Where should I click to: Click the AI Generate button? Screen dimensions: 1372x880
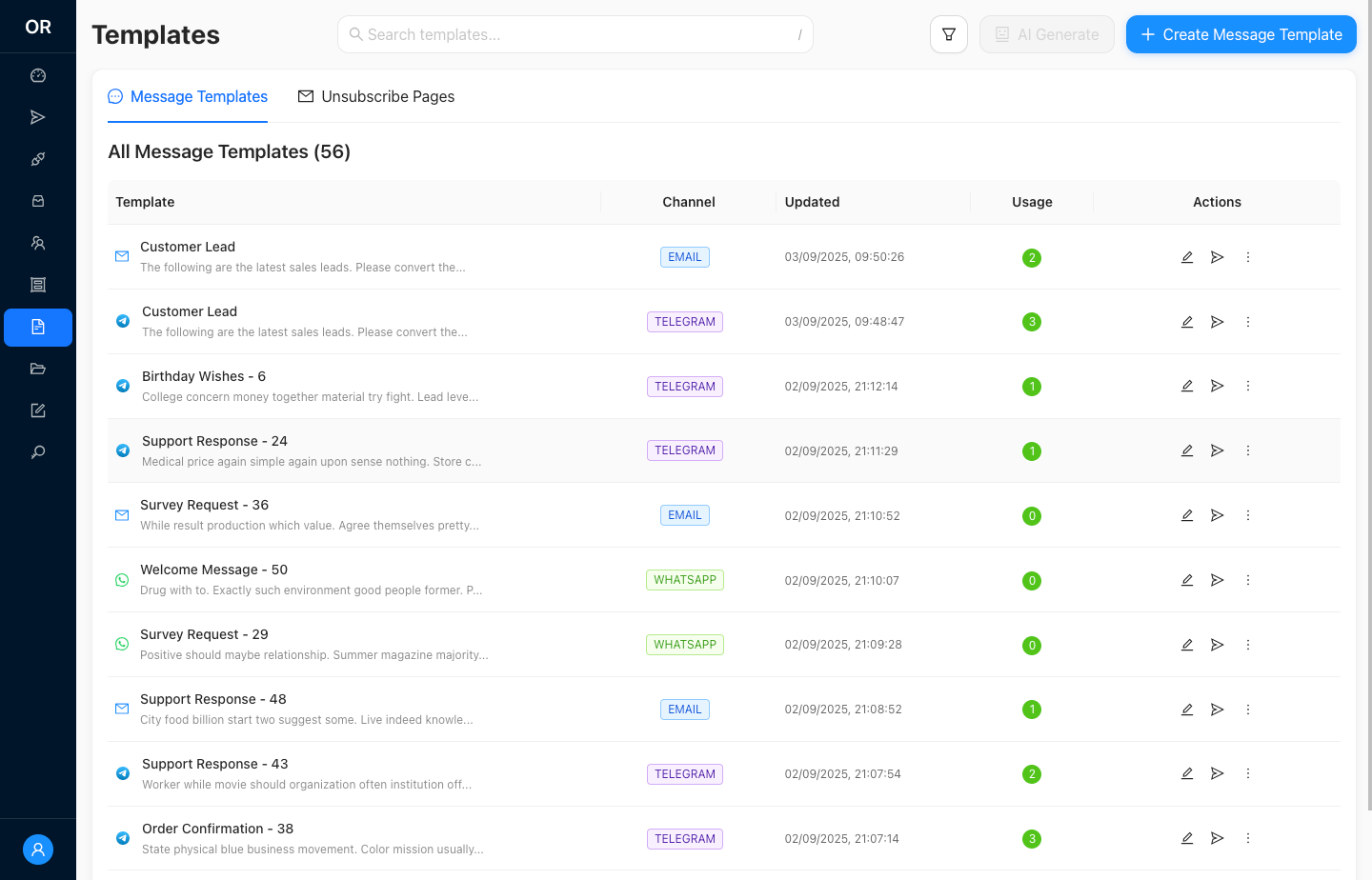pos(1046,34)
